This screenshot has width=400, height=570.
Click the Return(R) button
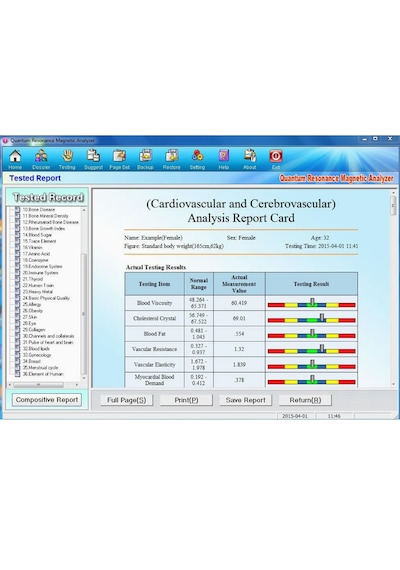[305, 400]
